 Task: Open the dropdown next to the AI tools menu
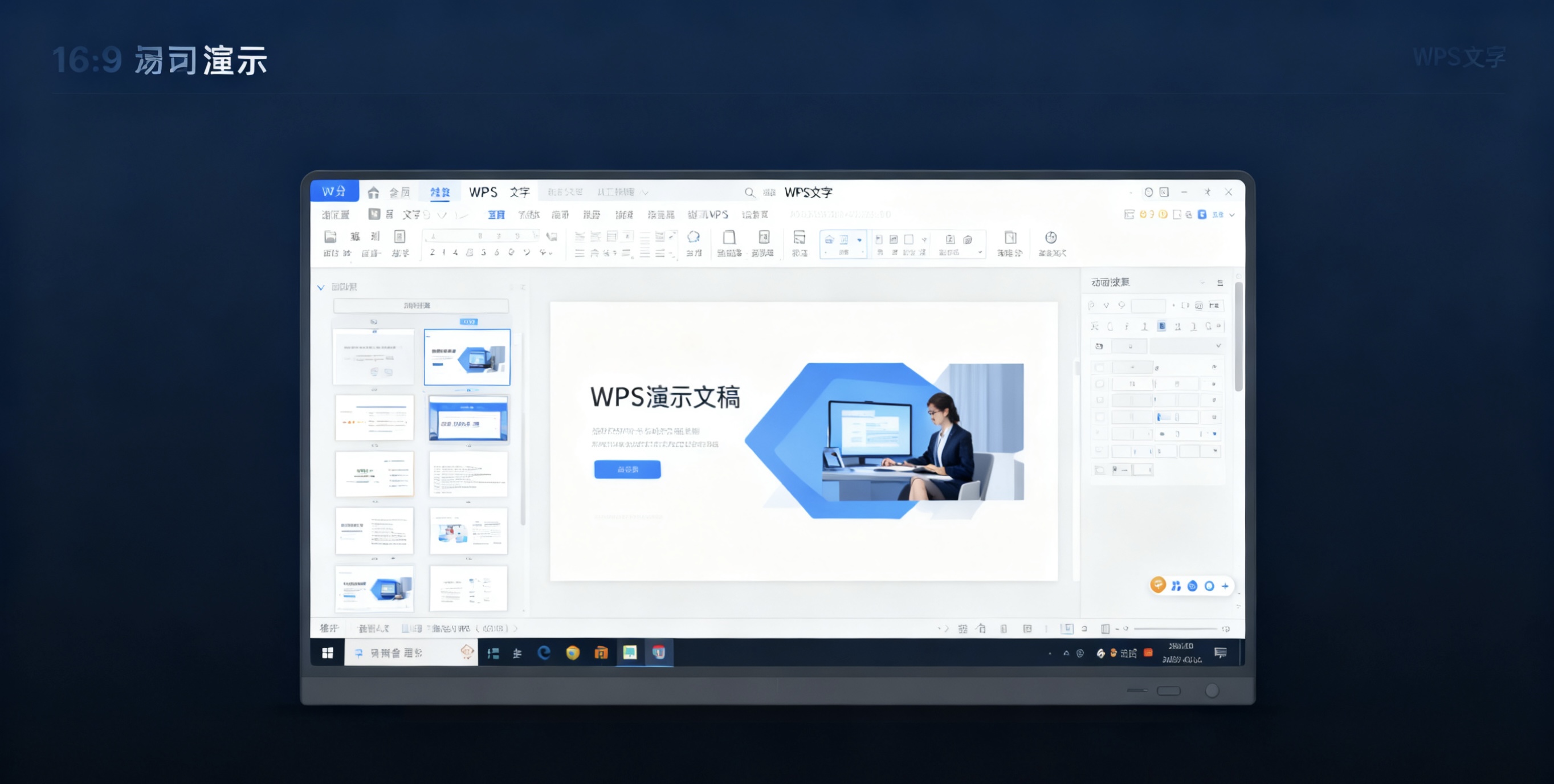pyautogui.click(x=646, y=193)
